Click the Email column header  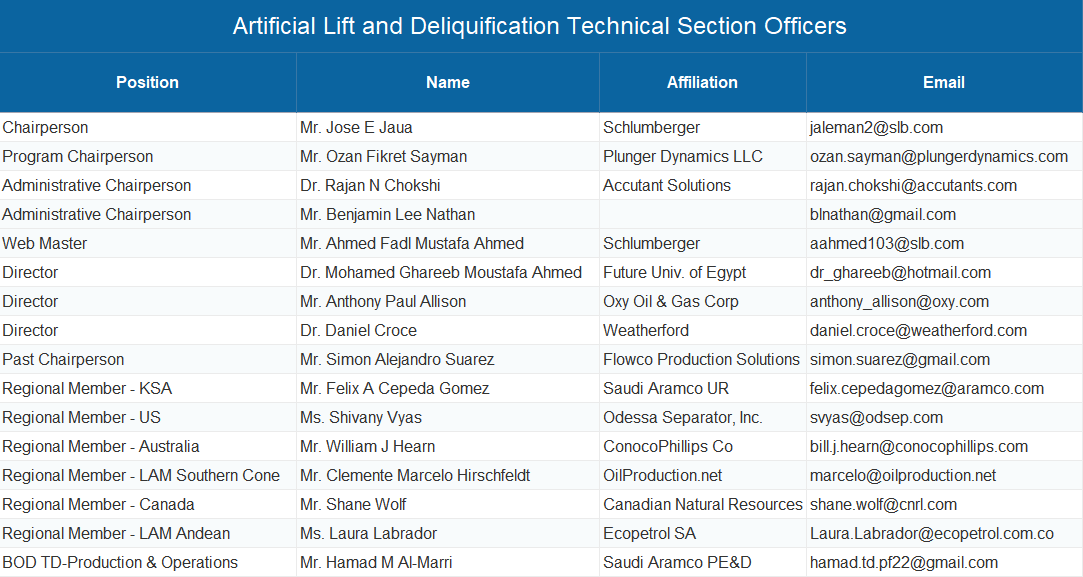tap(943, 82)
